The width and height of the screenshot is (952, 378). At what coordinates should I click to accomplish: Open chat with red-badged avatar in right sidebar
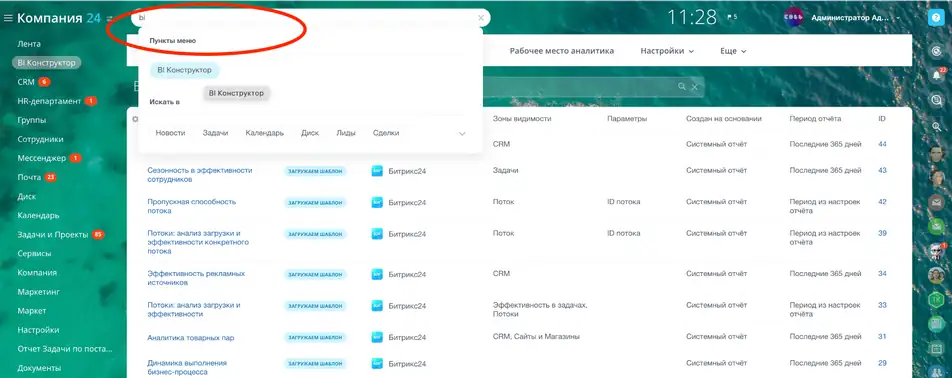(x=936, y=251)
